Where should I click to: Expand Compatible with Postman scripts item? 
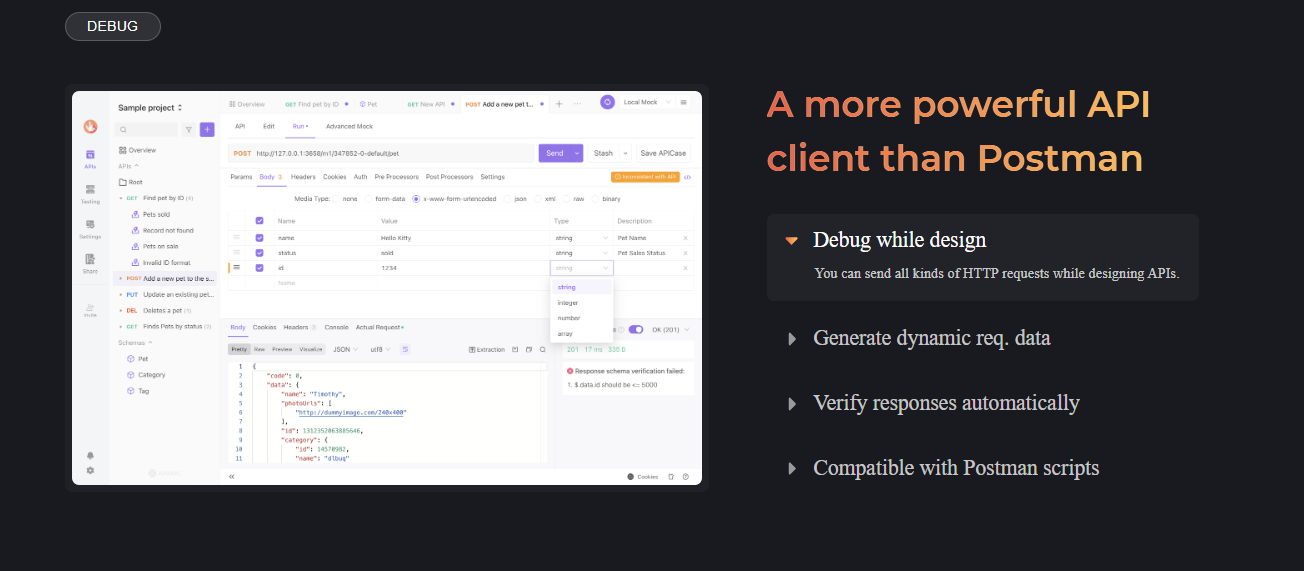click(956, 468)
